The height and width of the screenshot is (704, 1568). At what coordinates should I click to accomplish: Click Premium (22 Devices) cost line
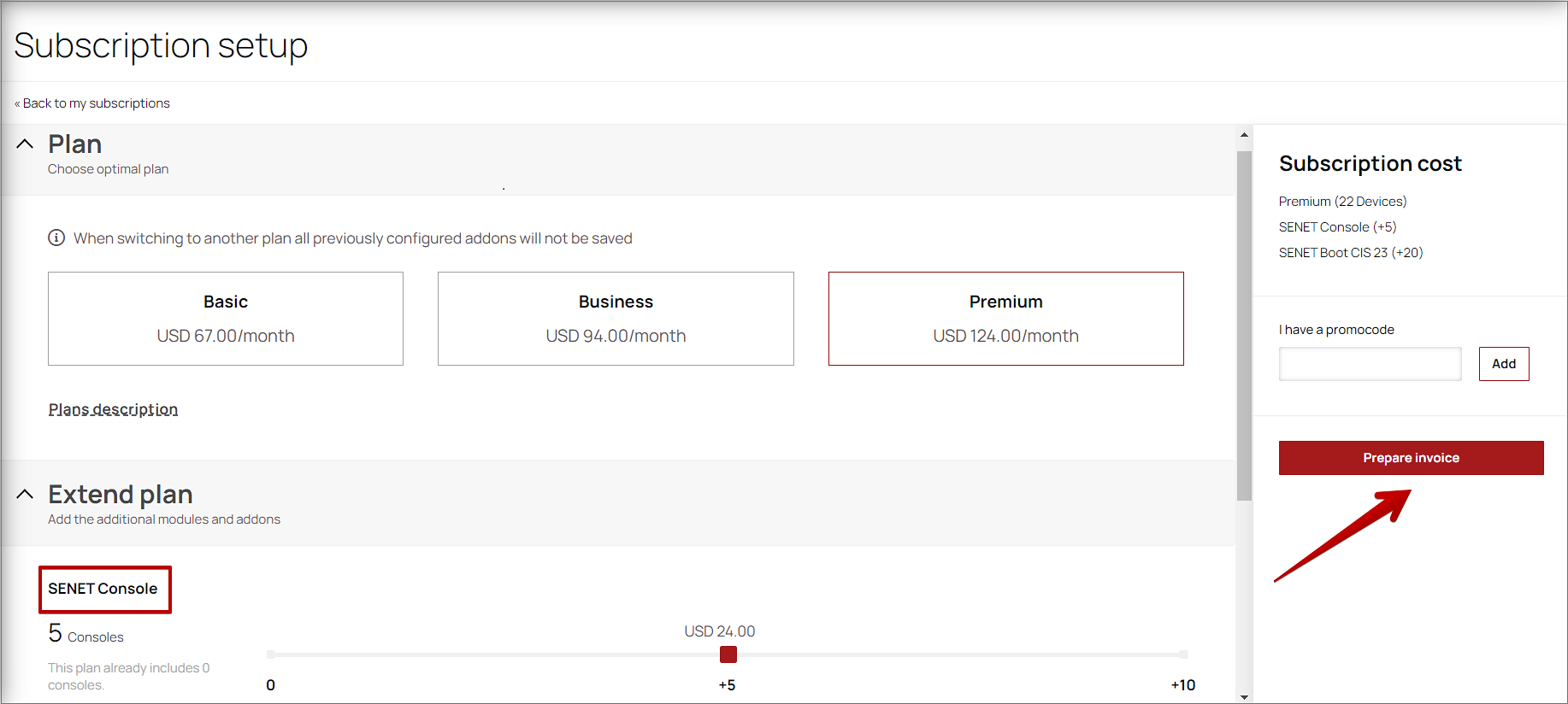pyautogui.click(x=1342, y=202)
